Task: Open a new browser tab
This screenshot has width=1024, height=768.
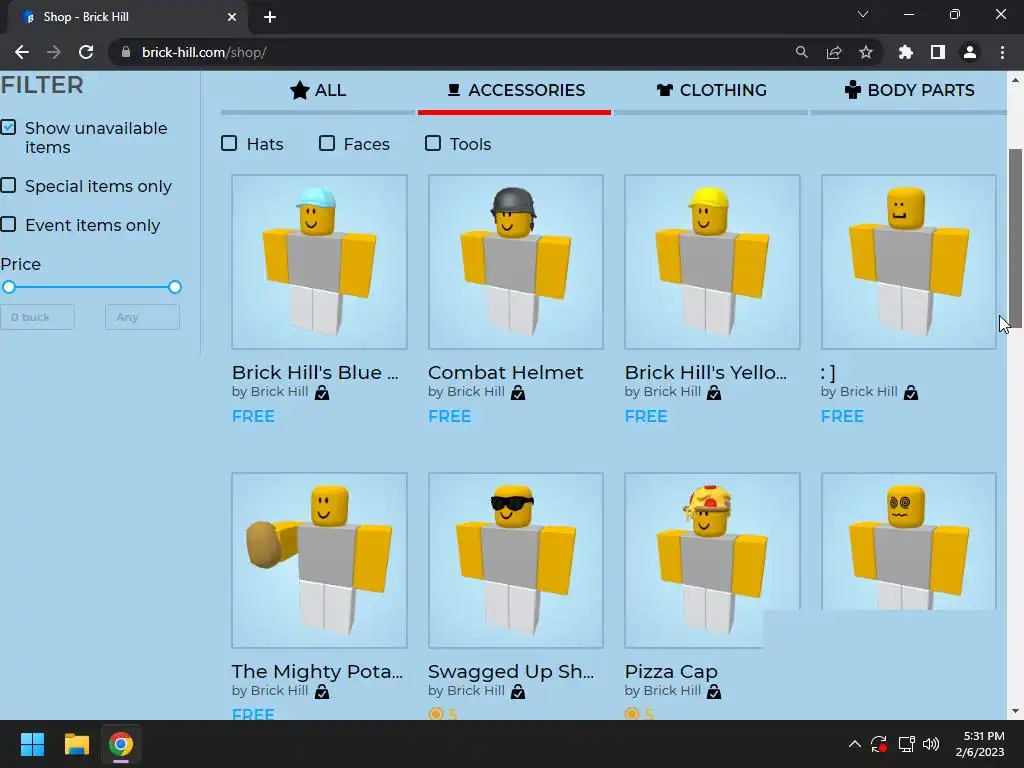Action: (270, 17)
